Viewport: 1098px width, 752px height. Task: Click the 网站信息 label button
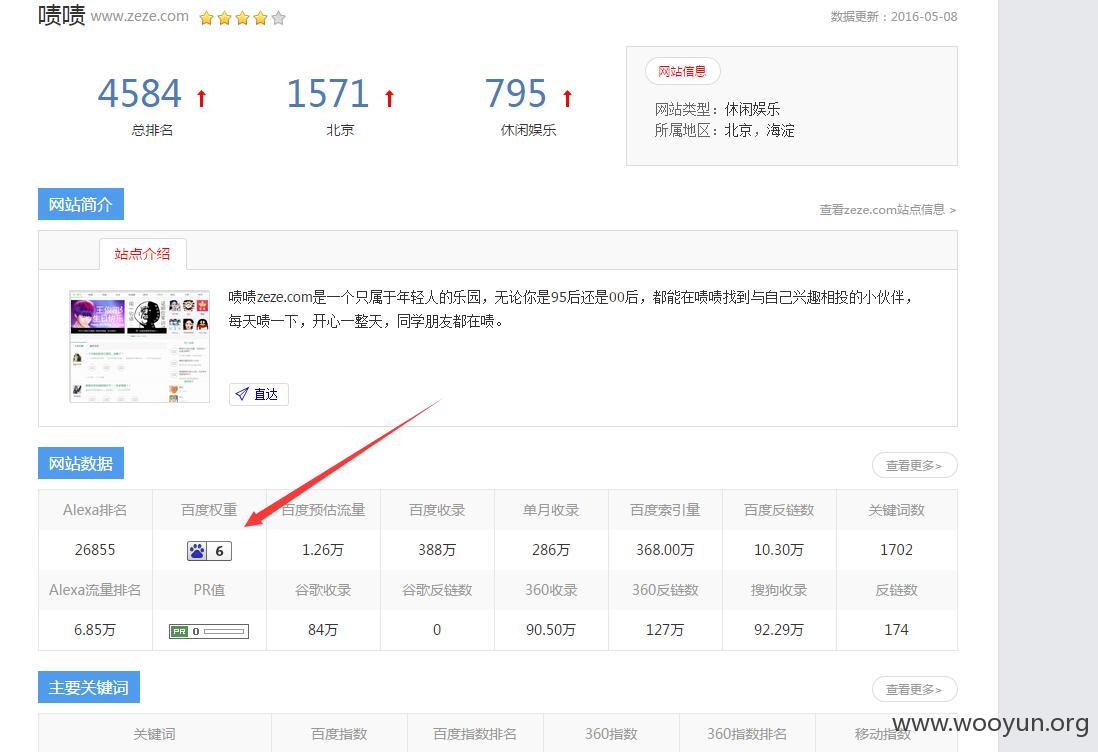[x=682, y=71]
